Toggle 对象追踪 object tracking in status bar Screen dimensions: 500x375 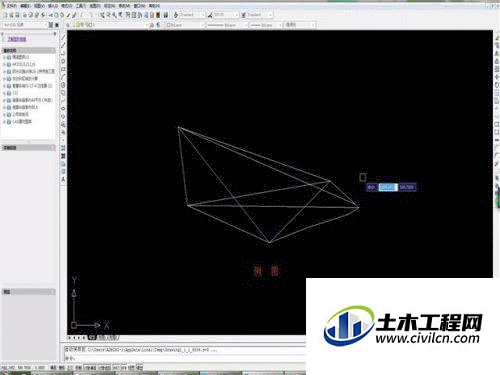(x=105, y=368)
